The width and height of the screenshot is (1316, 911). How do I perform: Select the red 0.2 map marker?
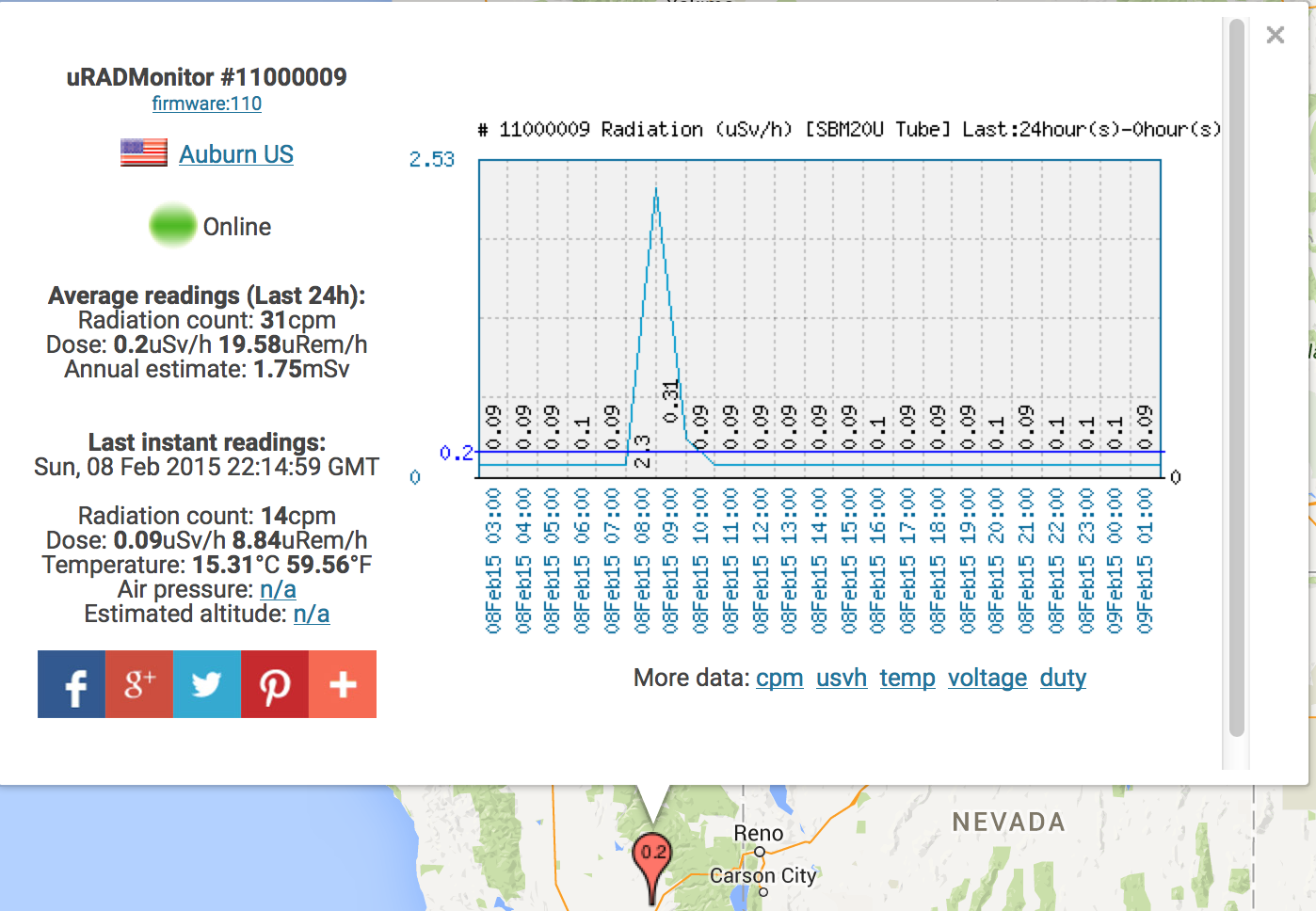point(652,868)
